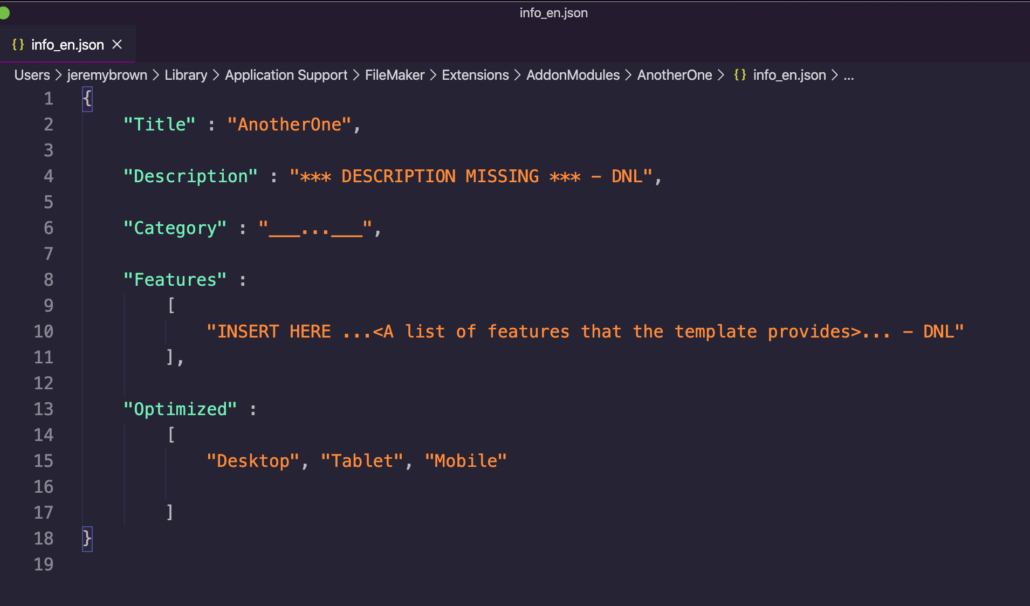Click the Category key on line 6
Screen dimensions: 1030x606
coord(175,228)
